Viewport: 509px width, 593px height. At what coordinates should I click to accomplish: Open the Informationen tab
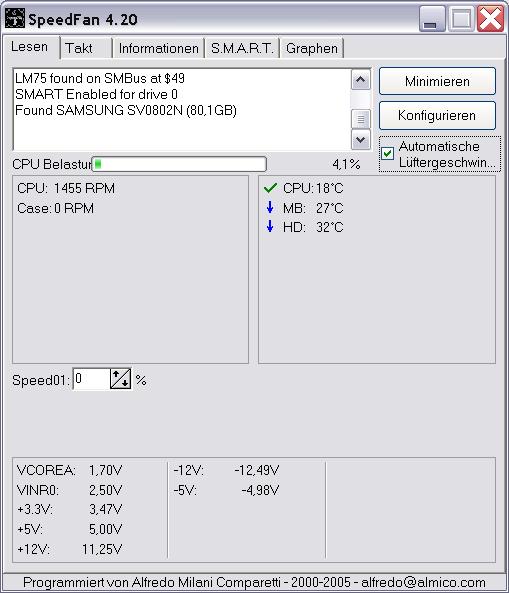click(158, 48)
